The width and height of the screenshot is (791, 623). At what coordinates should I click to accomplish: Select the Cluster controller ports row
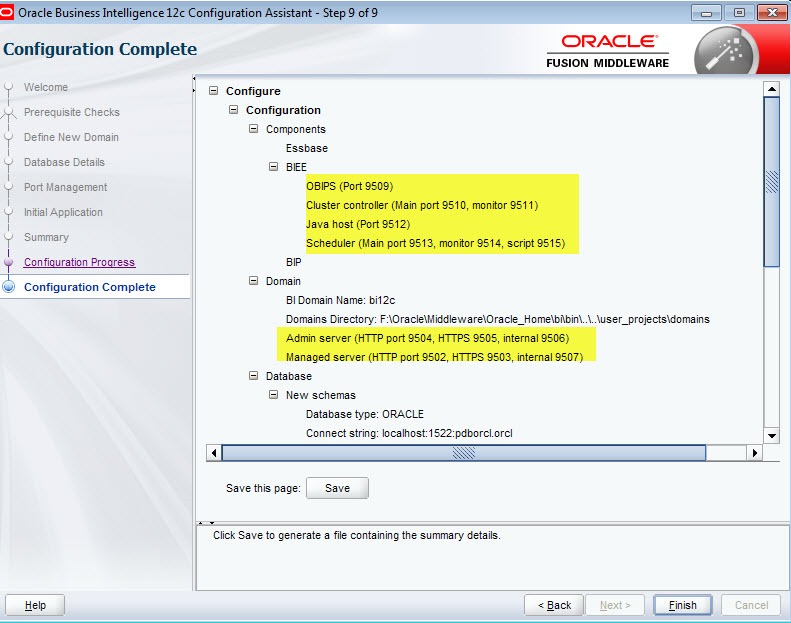tap(422, 205)
